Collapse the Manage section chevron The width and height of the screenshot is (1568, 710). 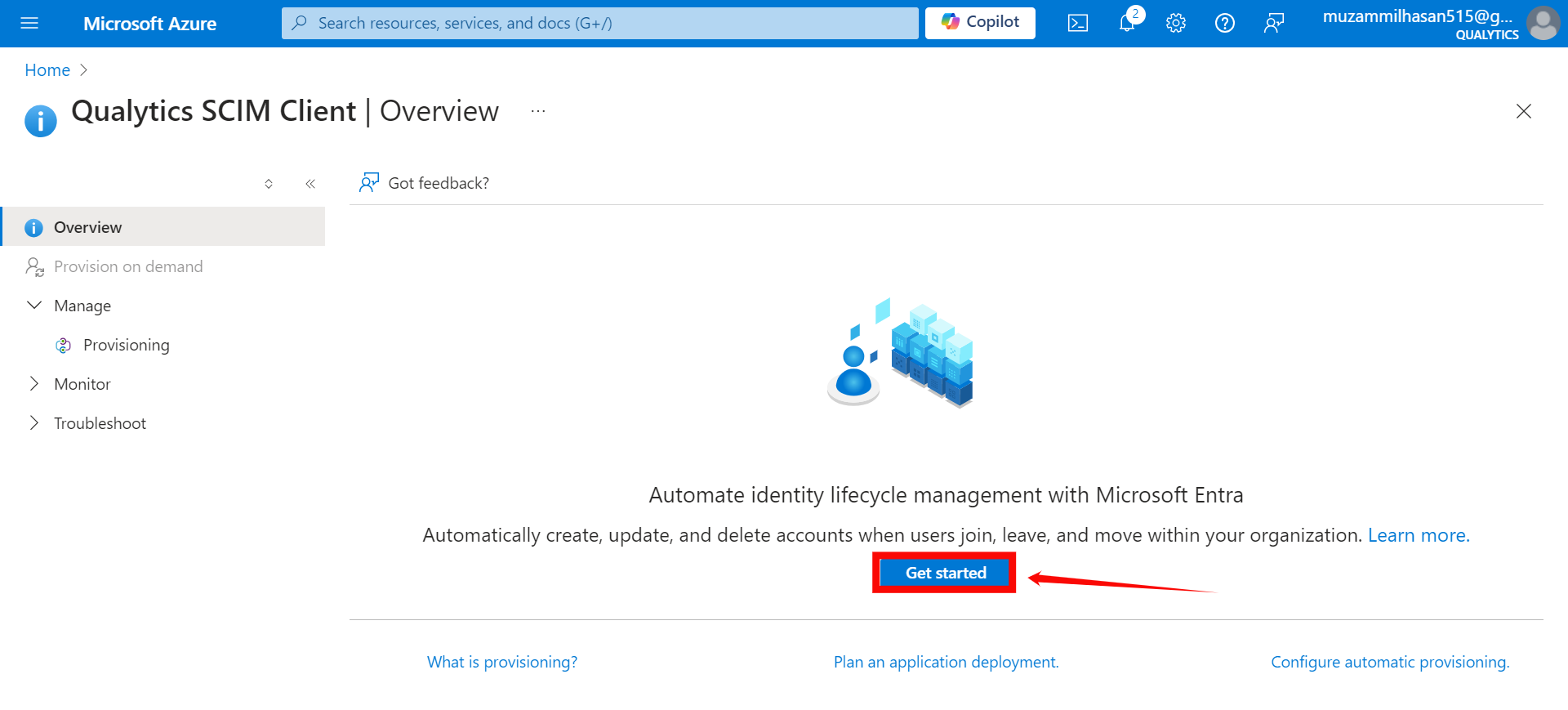tap(34, 306)
